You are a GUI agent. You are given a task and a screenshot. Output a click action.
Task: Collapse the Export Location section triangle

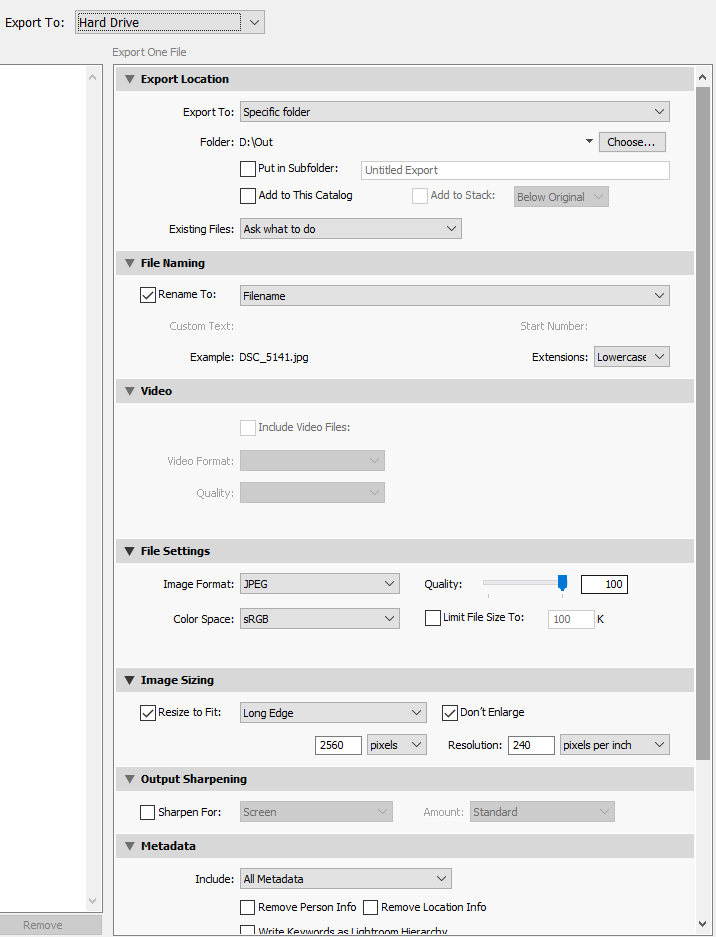pyautogui.click(x=130, y=79)
